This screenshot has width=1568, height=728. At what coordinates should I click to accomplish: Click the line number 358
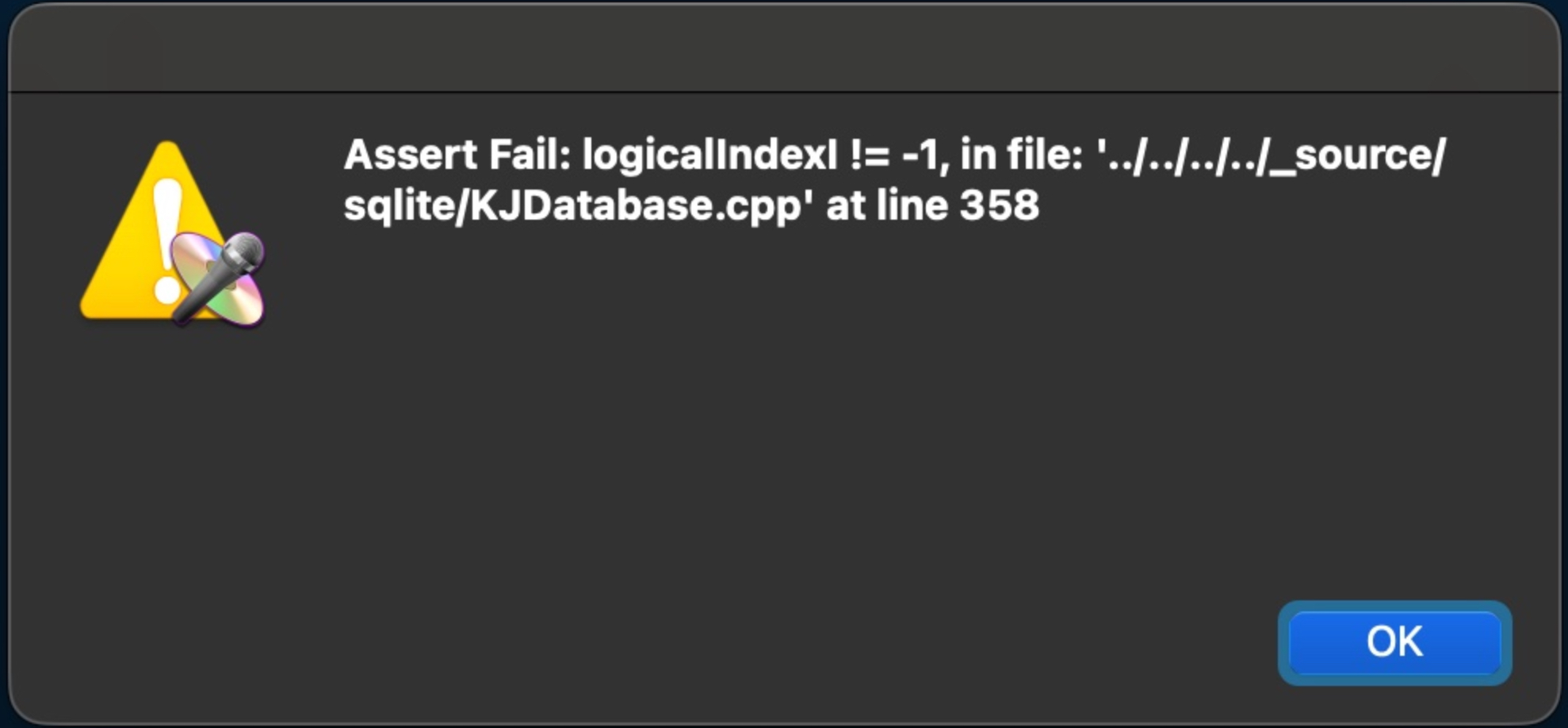[999, 206]
